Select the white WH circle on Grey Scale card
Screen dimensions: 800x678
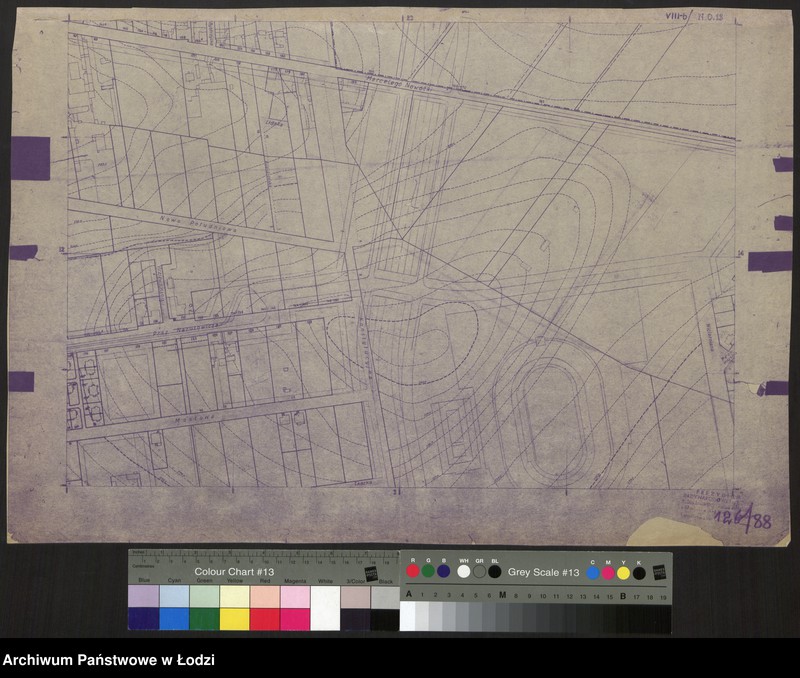(463, 572)
